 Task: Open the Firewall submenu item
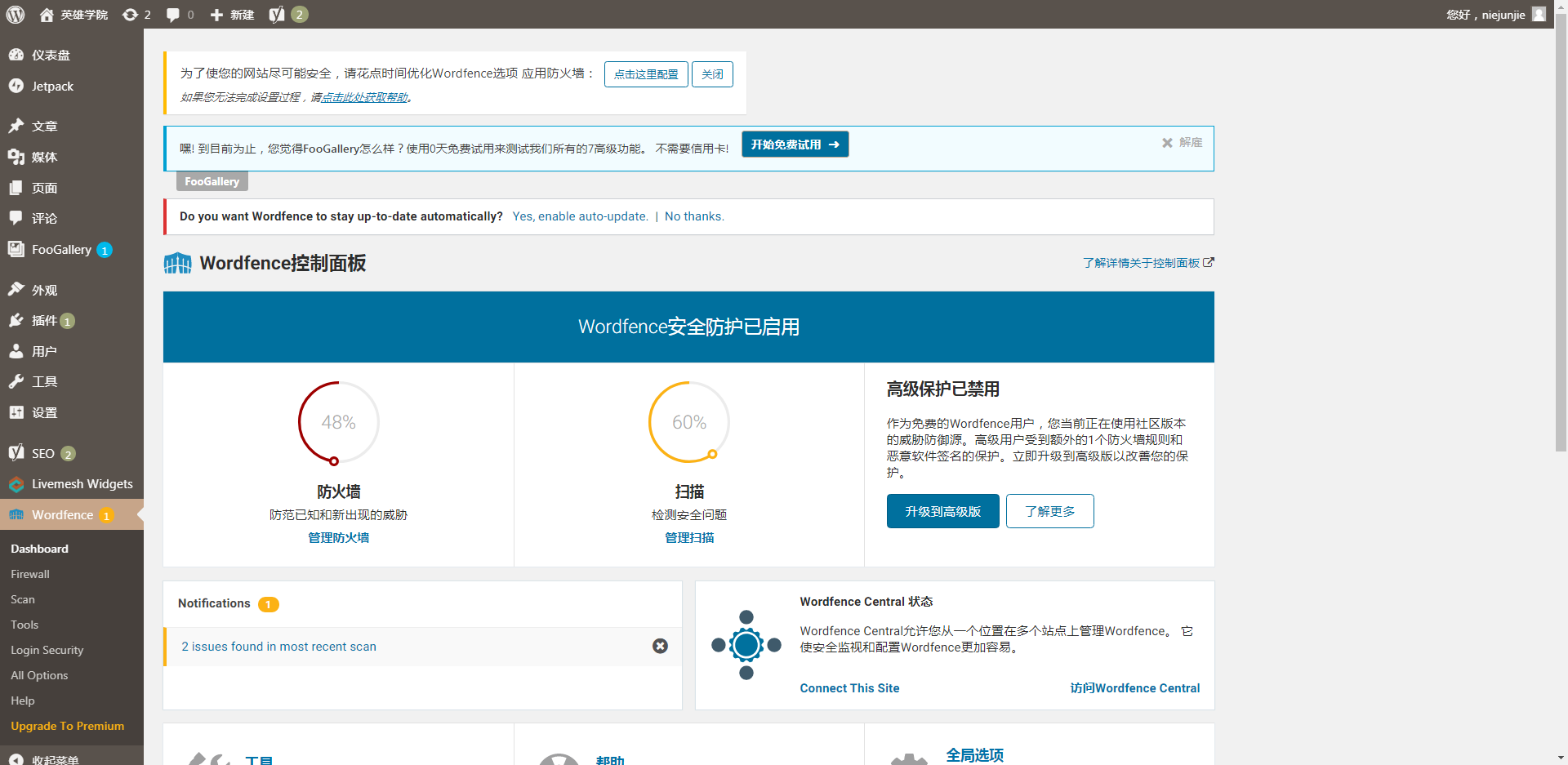[30, 574]
